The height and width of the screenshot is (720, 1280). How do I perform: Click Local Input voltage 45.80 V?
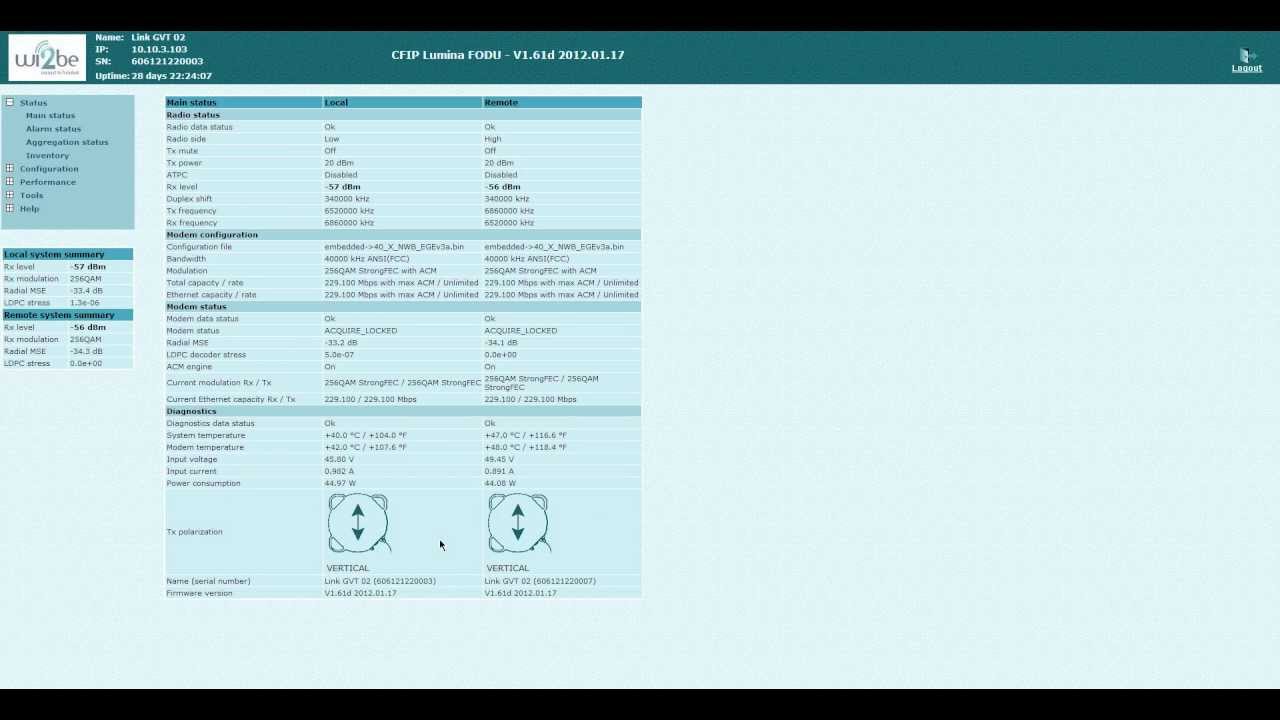point(339,460)
